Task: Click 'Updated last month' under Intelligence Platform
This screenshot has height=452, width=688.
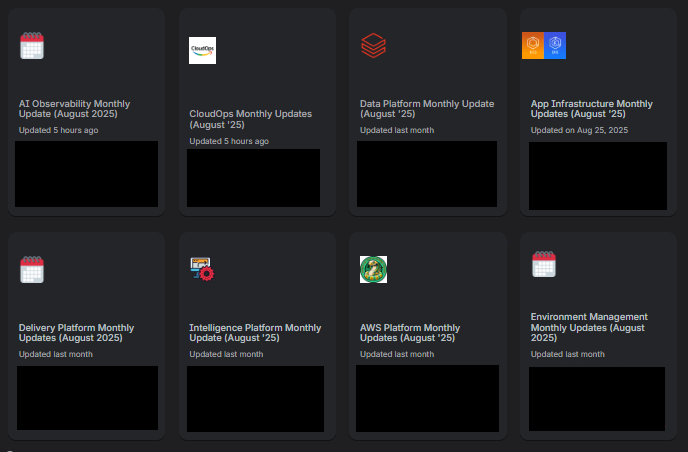Action: 226,354
